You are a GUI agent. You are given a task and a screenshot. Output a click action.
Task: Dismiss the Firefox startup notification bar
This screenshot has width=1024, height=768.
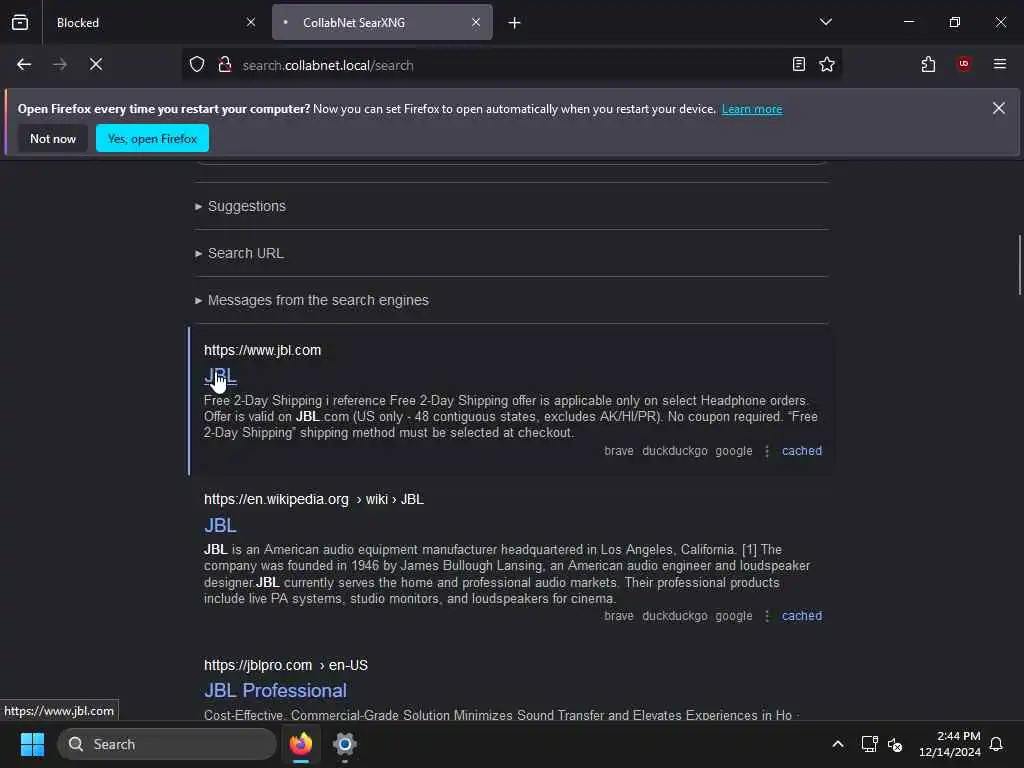999,108
